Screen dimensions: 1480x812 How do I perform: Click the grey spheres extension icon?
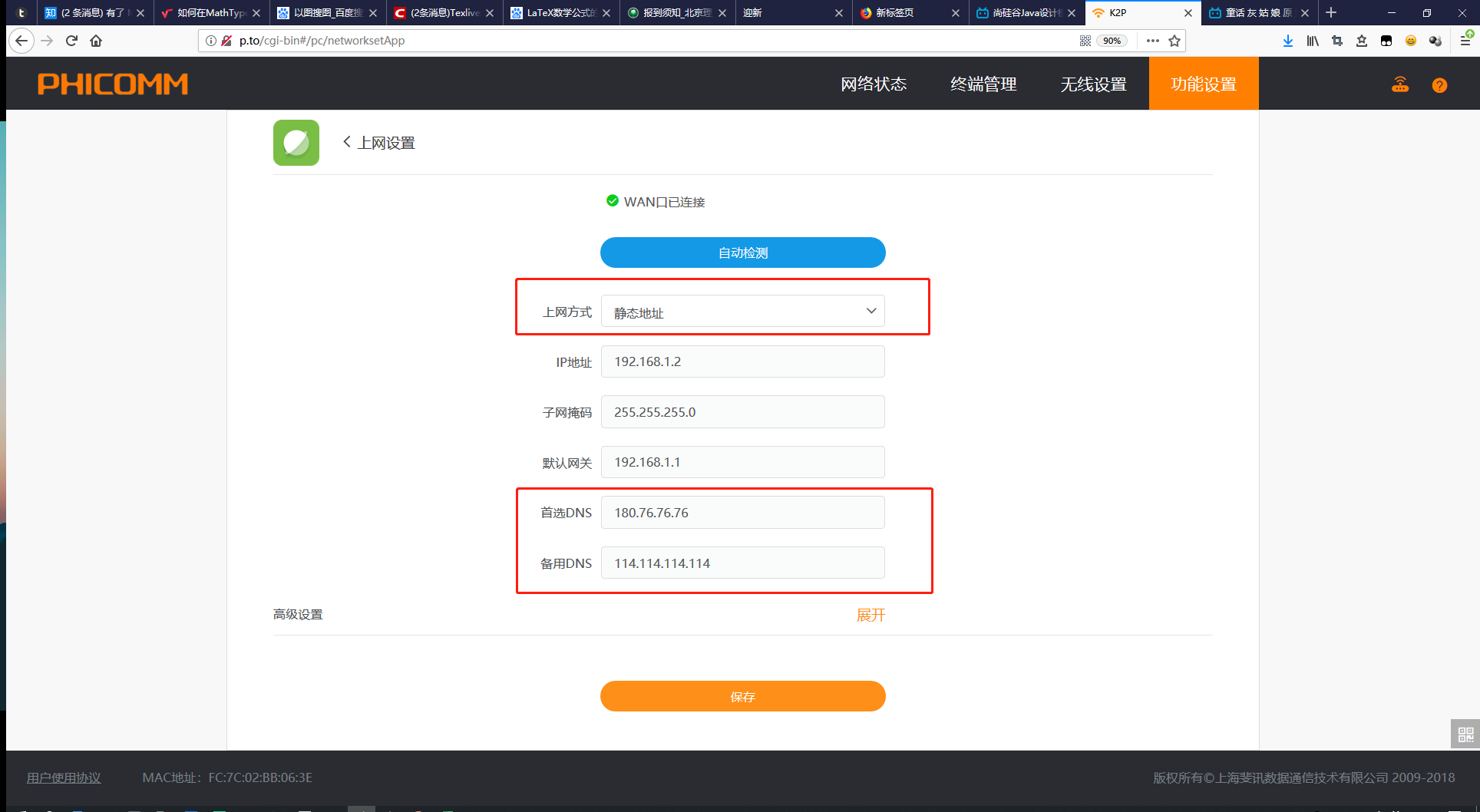pyautogui.click(x=1435, y=41)
